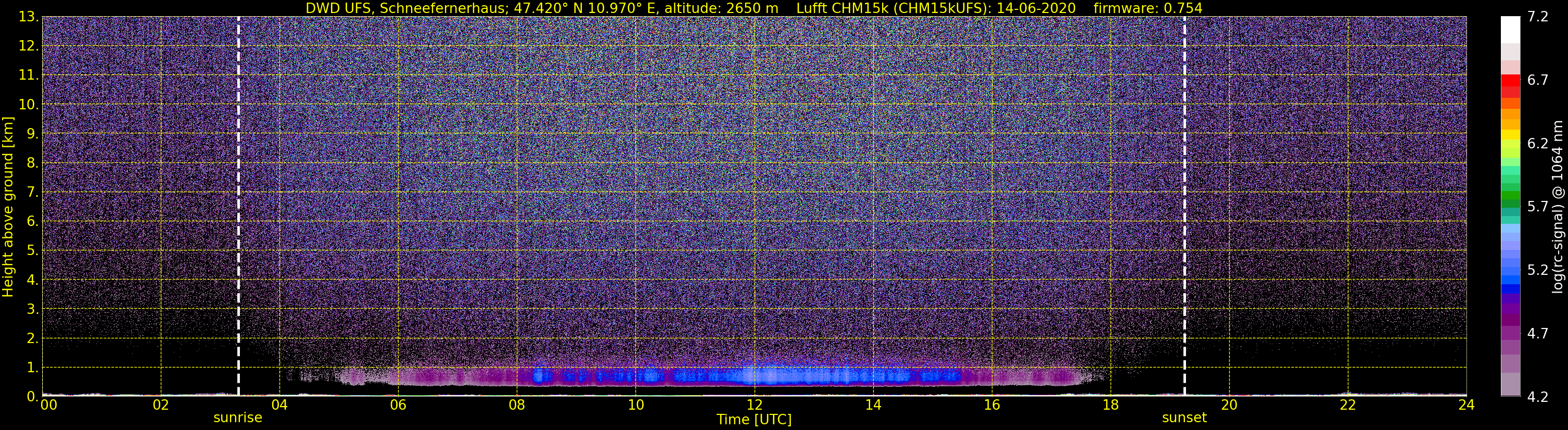Click the red segment of the colorbar
Image resolution: width=1568 pixels, height=430 pixels.
[x=1510, y=80]
